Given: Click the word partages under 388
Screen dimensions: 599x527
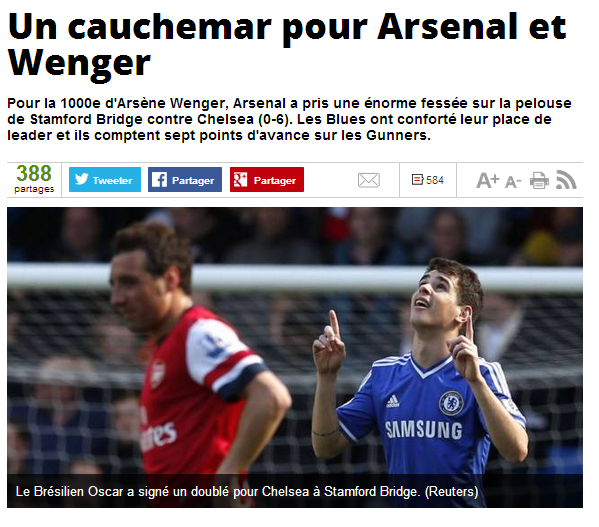Looking at the screenshot, I should coord(34,189).
